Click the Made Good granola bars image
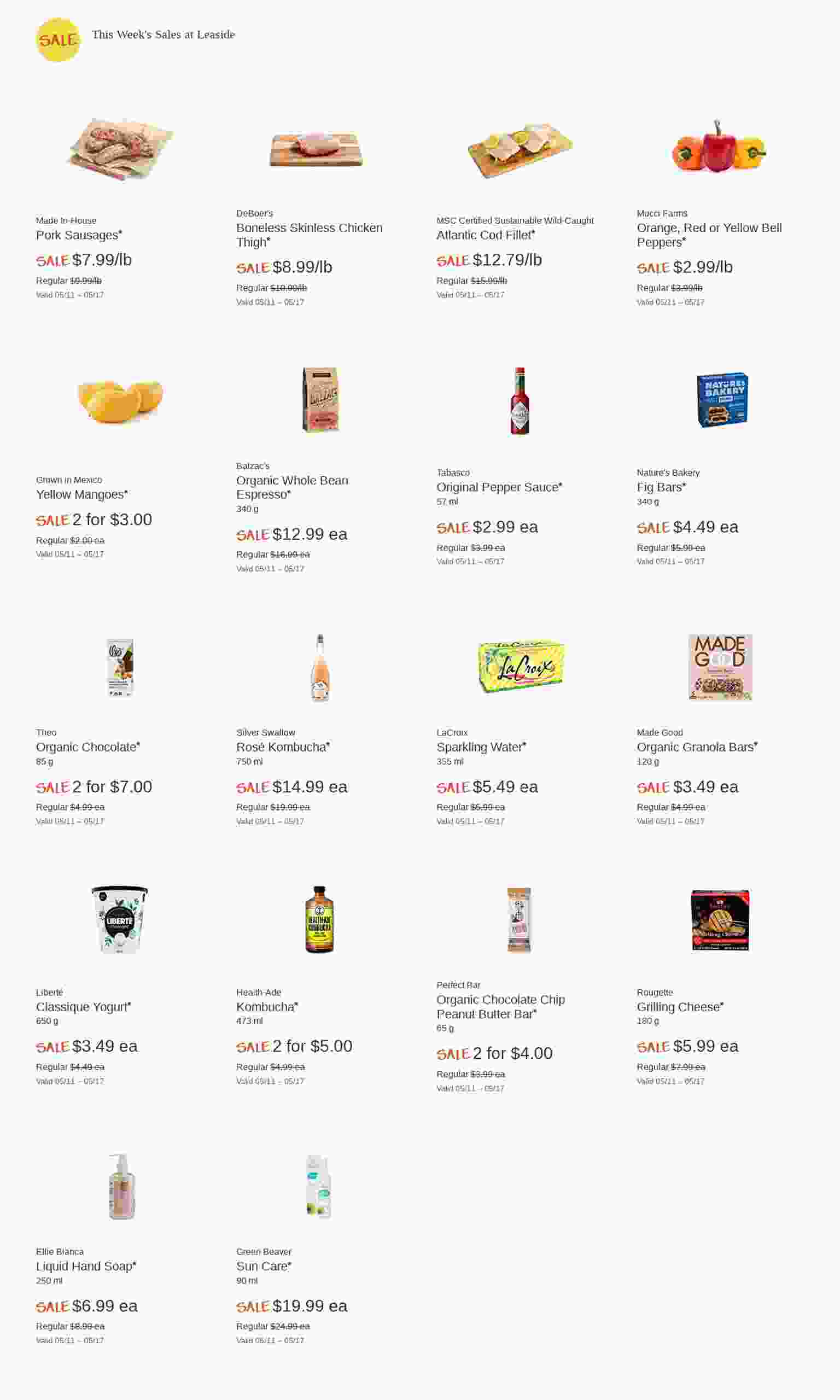 pyautogui.click(x=720, y=667)
